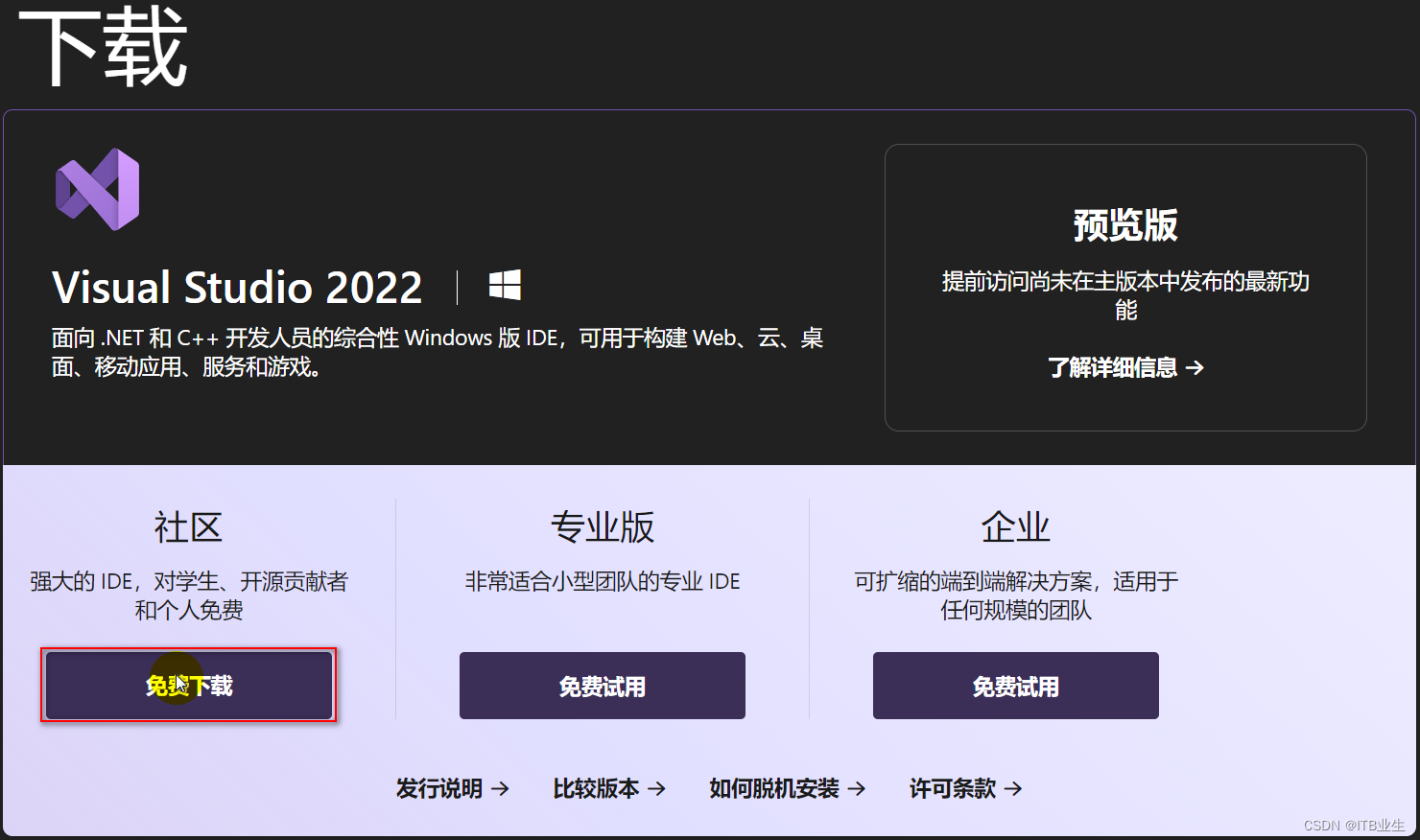
Task: Click the description starting '面向 .NET 和 C++ 开发人员'
Action: [438, 352]
